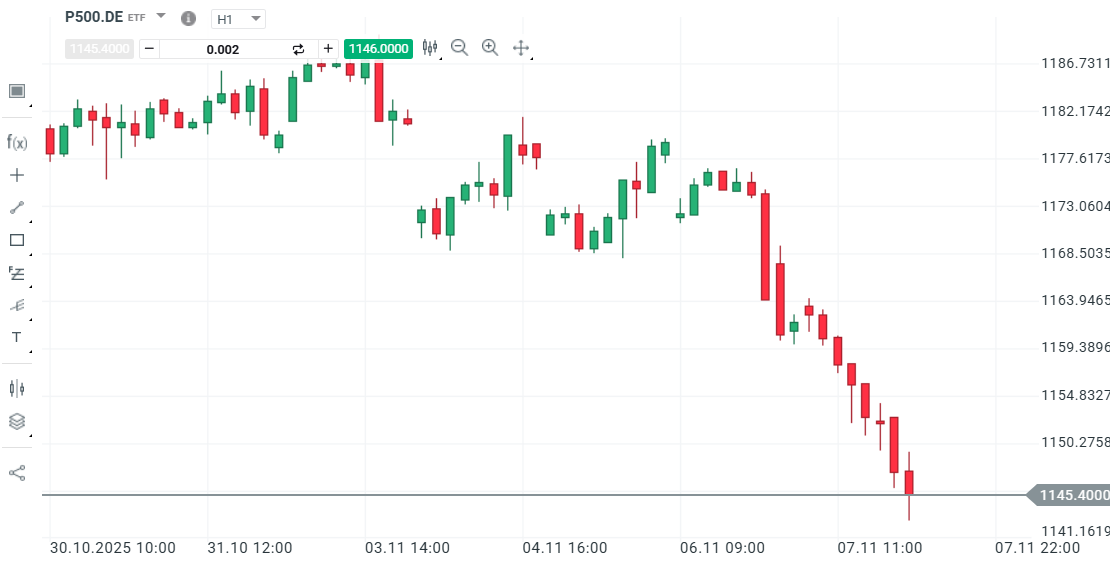
Task: Toggle the volume unit swap arrows
Action: [x=298, y=49]
